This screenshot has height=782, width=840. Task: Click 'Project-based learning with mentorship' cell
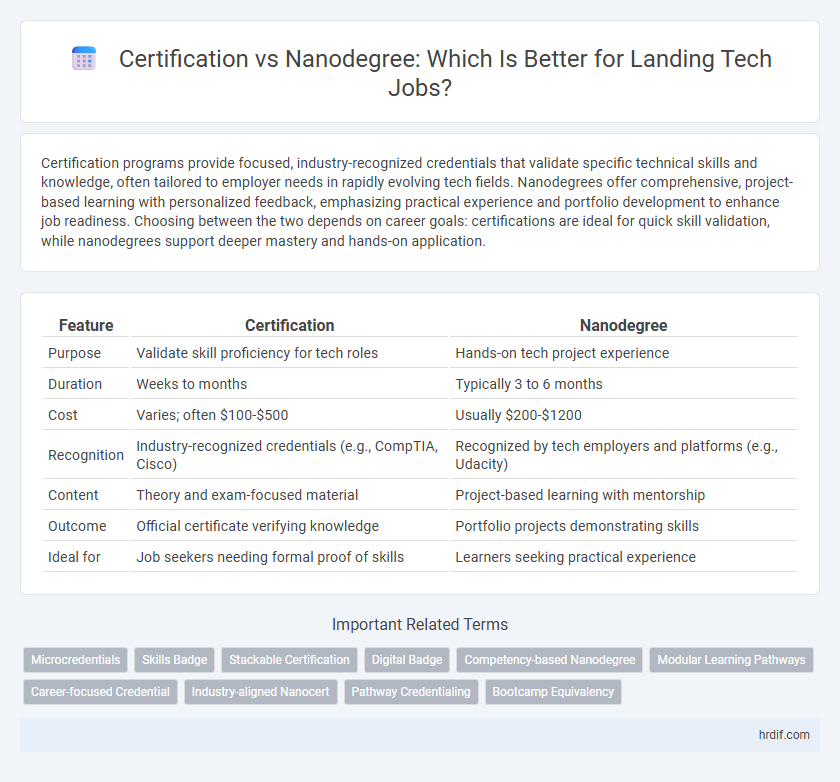[624, 495]
